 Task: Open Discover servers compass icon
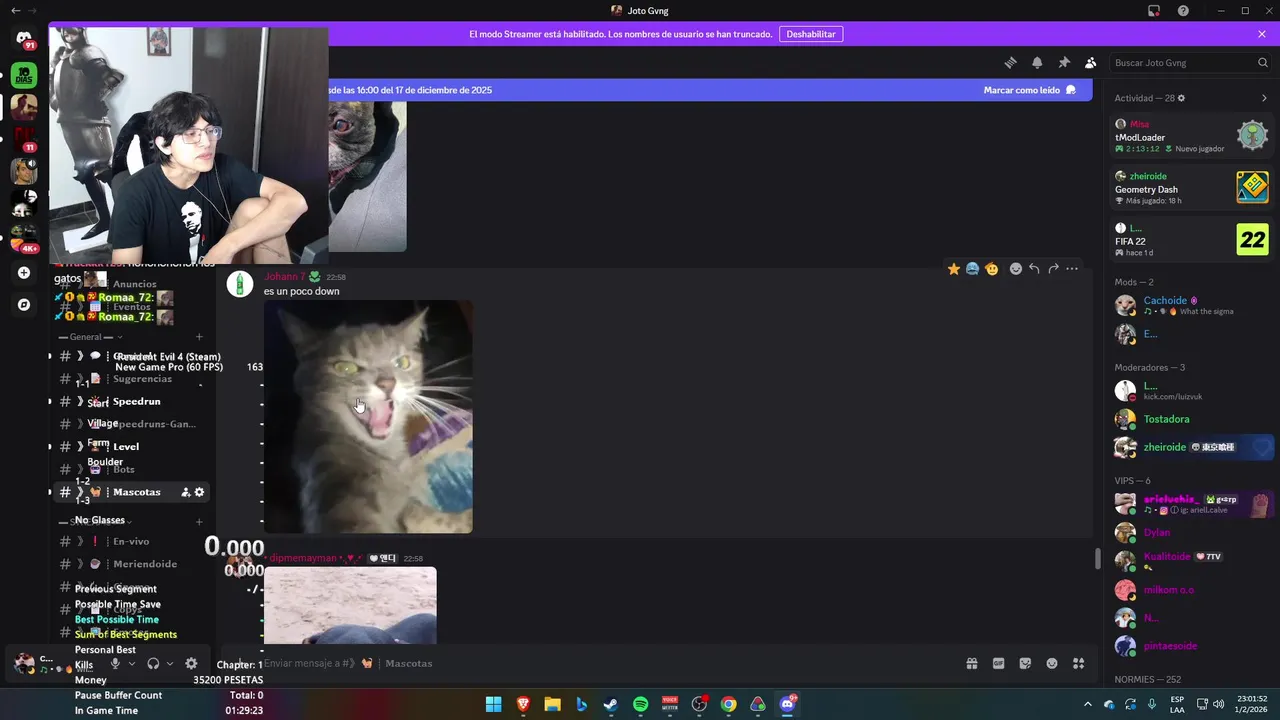[x=24, y=305]
